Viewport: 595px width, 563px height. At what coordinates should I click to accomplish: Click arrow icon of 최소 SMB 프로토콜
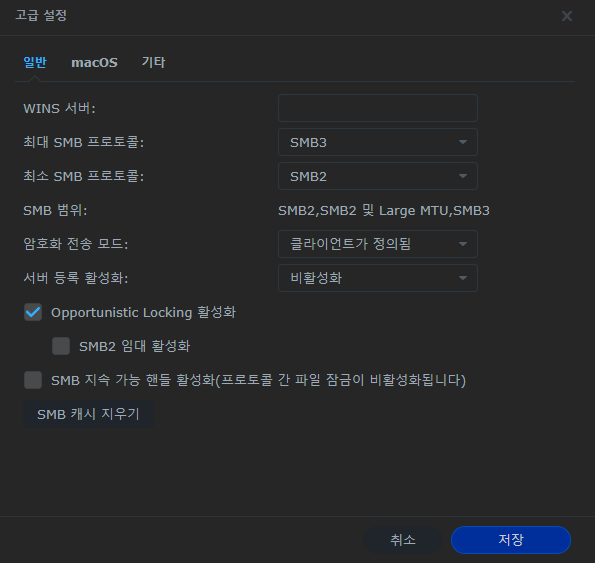pos(463,176)
